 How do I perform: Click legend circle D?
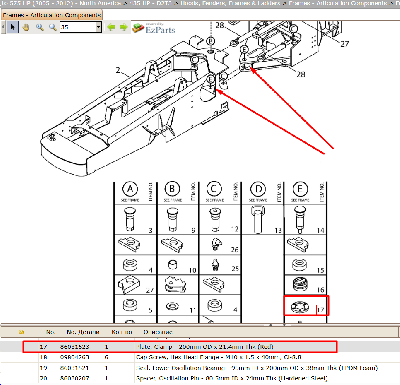(258, 189)
